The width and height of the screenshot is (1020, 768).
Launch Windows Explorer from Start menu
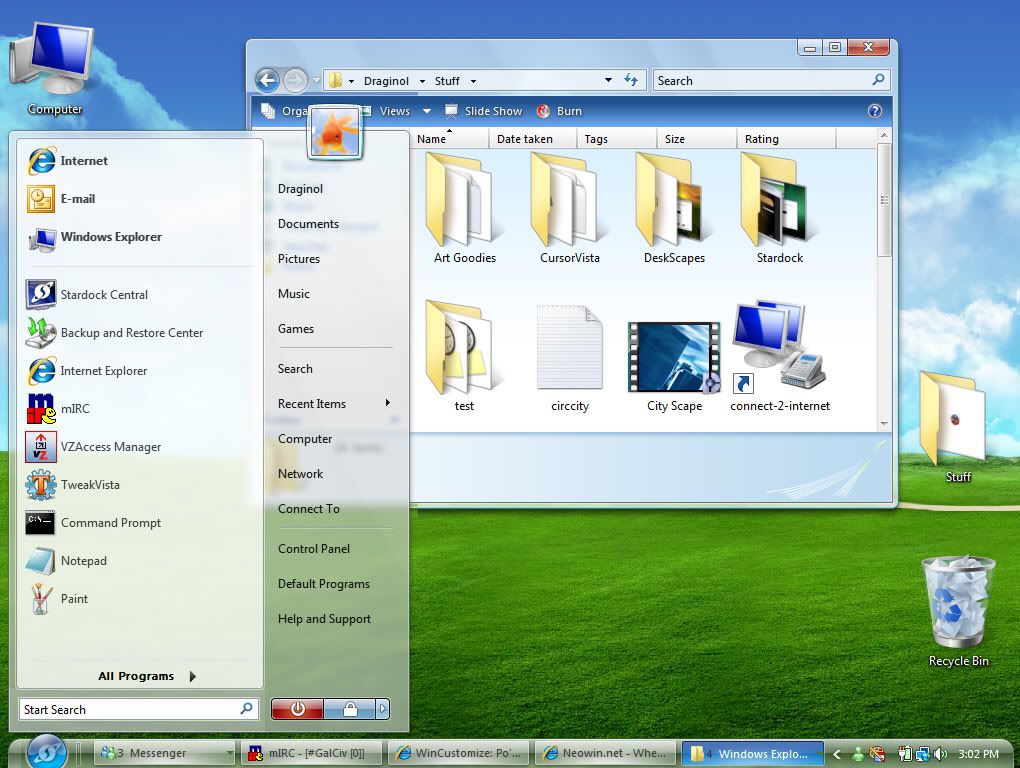click(94, 237)
